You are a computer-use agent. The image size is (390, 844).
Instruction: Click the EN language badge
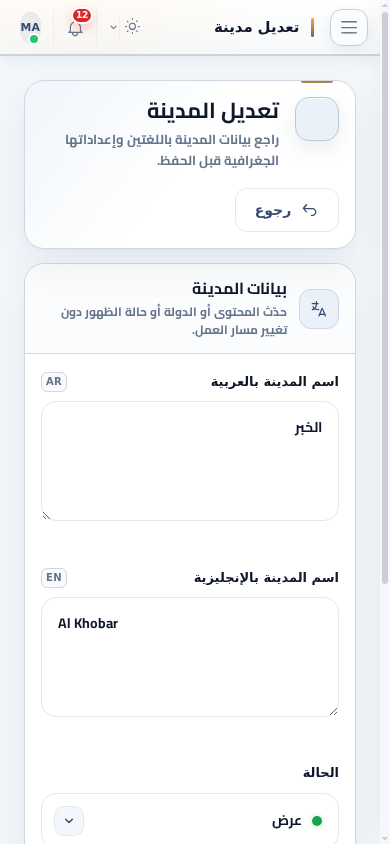pyautogui.click(x=54, y=578)
